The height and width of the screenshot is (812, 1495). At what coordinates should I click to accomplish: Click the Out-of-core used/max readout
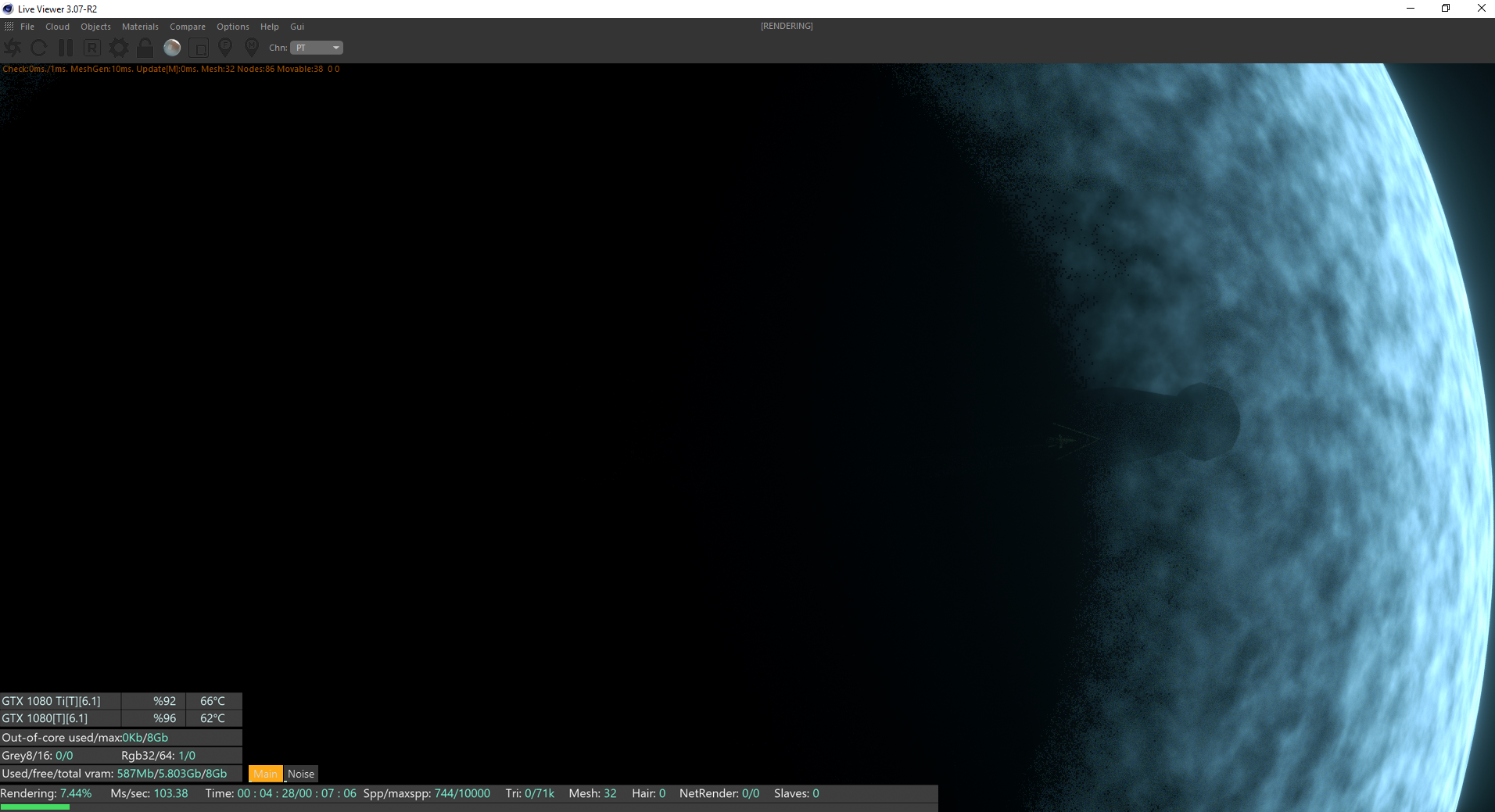85,738
